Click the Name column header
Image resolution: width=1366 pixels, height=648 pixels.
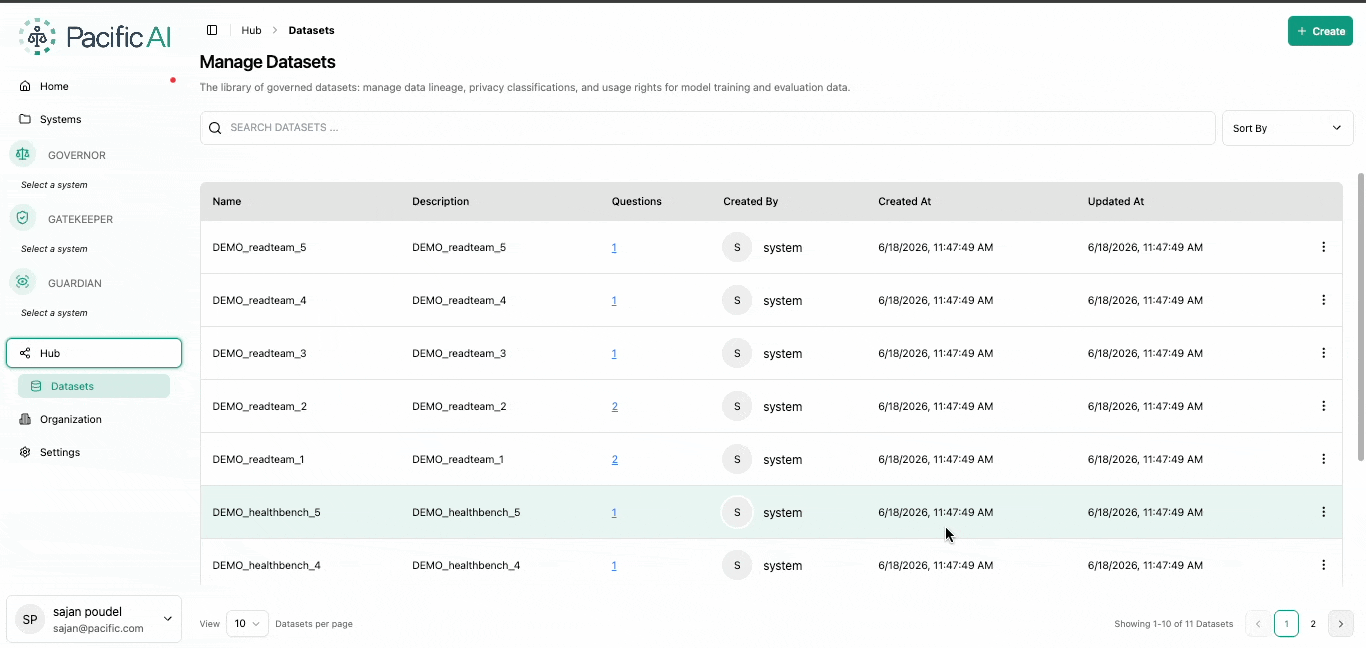point(227,201)
